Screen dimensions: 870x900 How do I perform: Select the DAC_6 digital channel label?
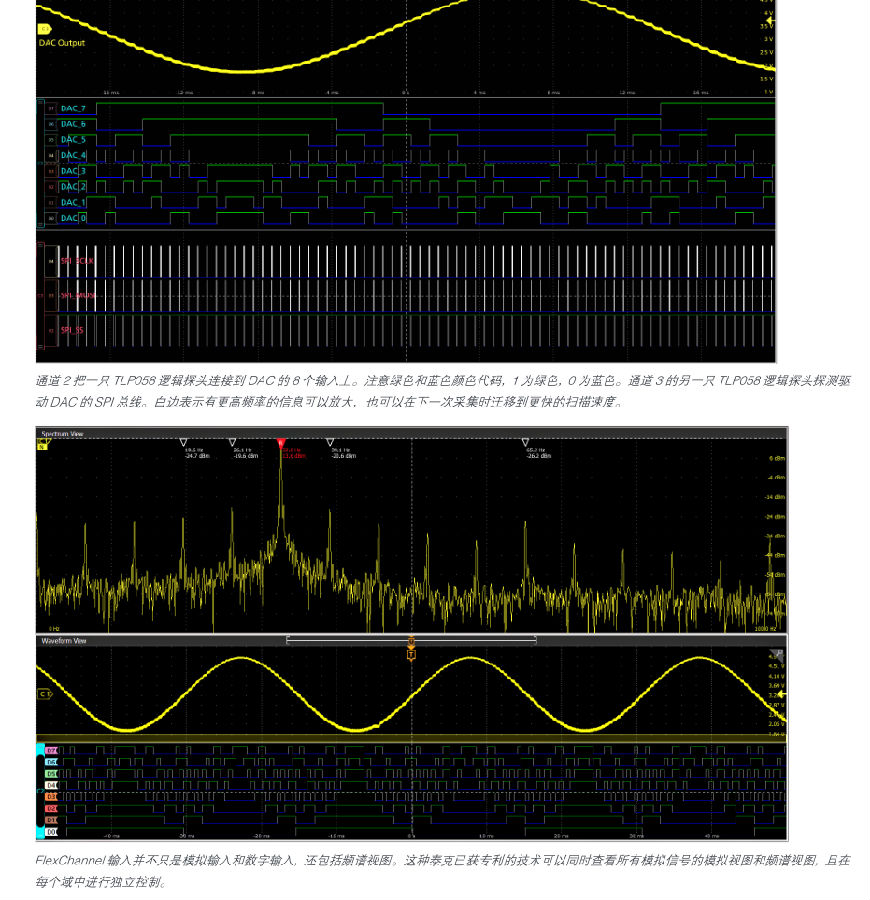point(73,124)
